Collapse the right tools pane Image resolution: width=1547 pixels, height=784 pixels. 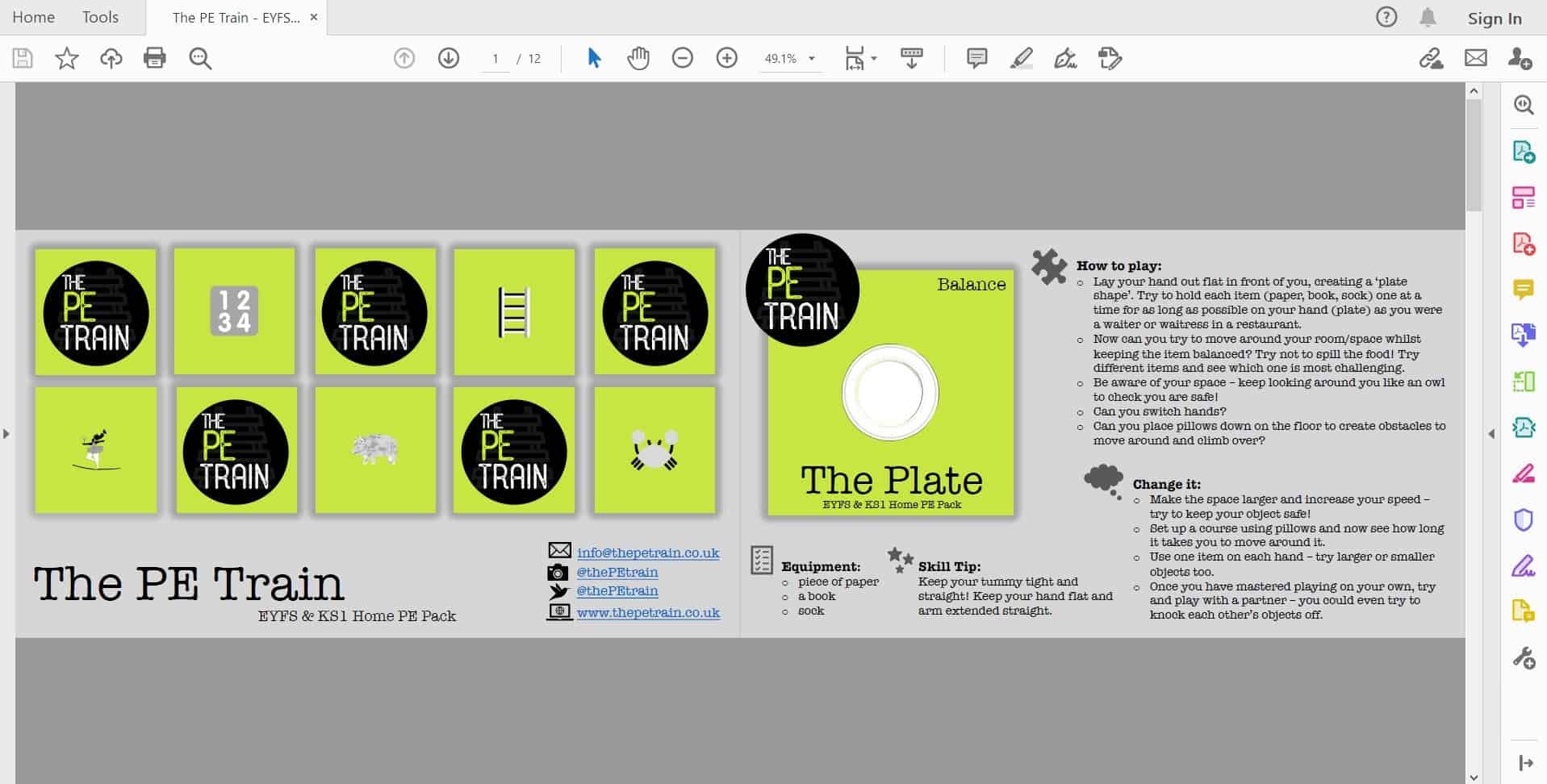tap(1491, 434)
